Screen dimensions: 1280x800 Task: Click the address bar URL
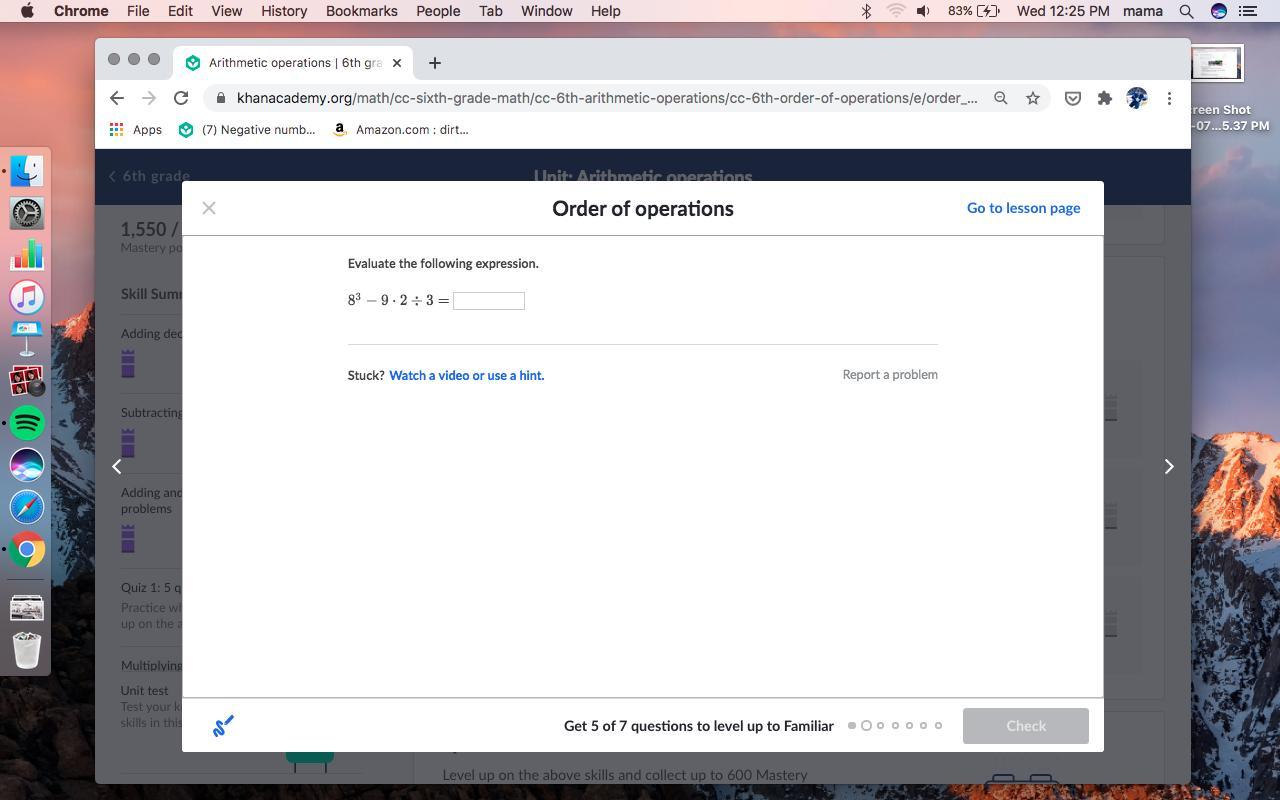pos(607,98)
